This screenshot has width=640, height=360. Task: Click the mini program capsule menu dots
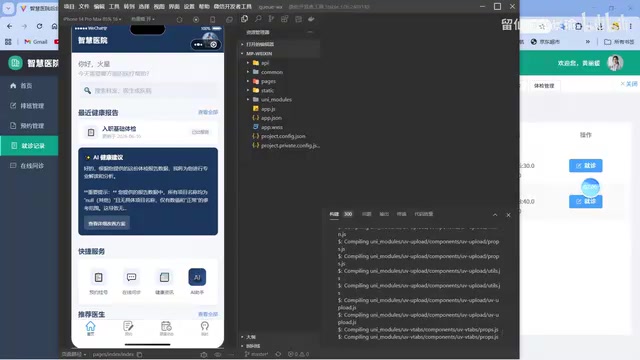199,44
